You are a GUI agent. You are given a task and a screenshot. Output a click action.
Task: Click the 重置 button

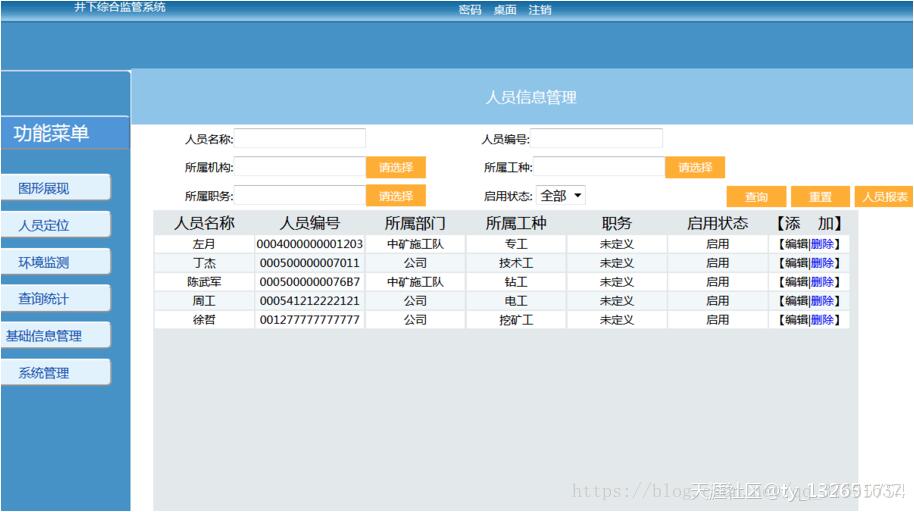820,197
